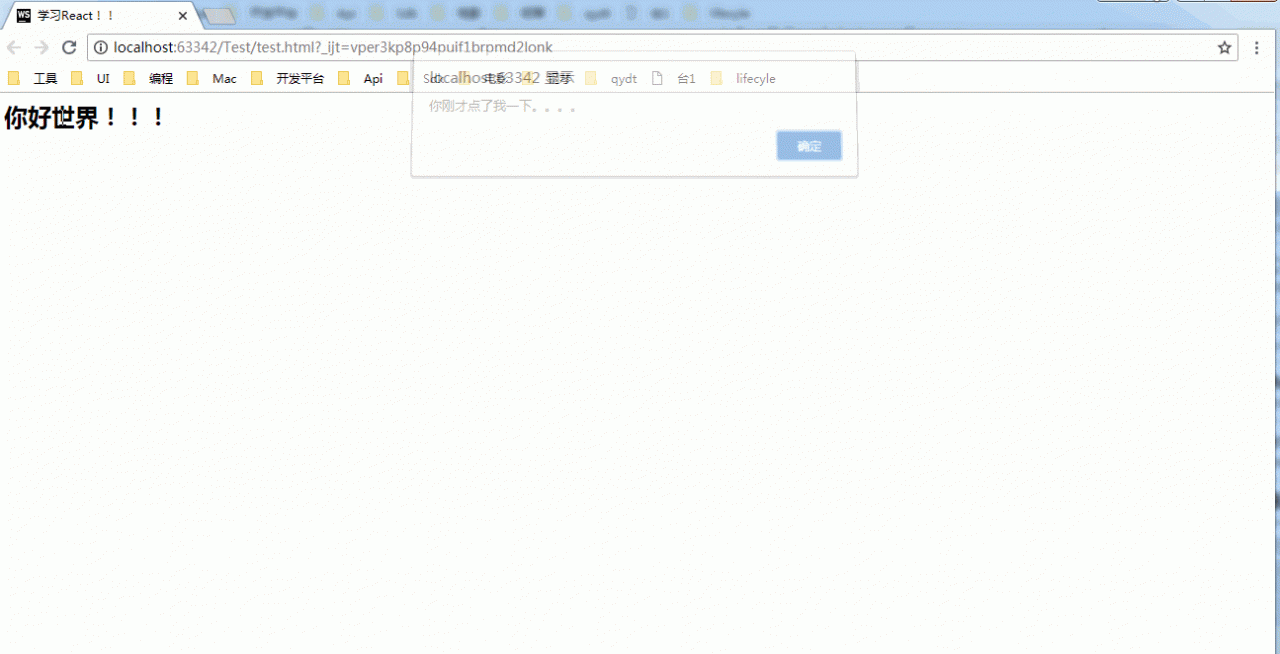The width and height of the screenshot is (1280, 654).
Task: Reload the page with the refresh icon
Action: 69,47
